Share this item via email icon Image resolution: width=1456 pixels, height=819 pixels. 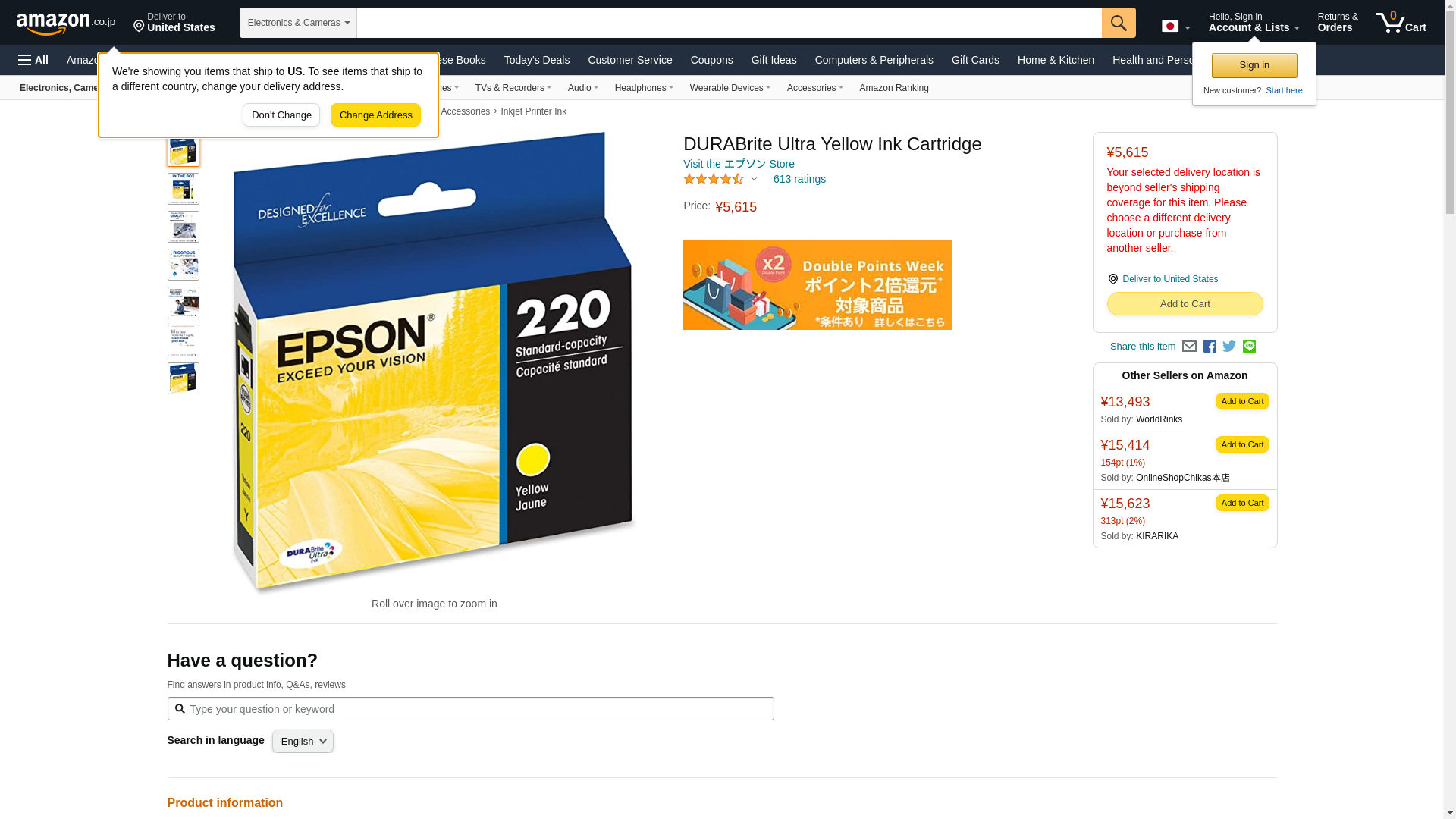click(x=1189, y=347)
